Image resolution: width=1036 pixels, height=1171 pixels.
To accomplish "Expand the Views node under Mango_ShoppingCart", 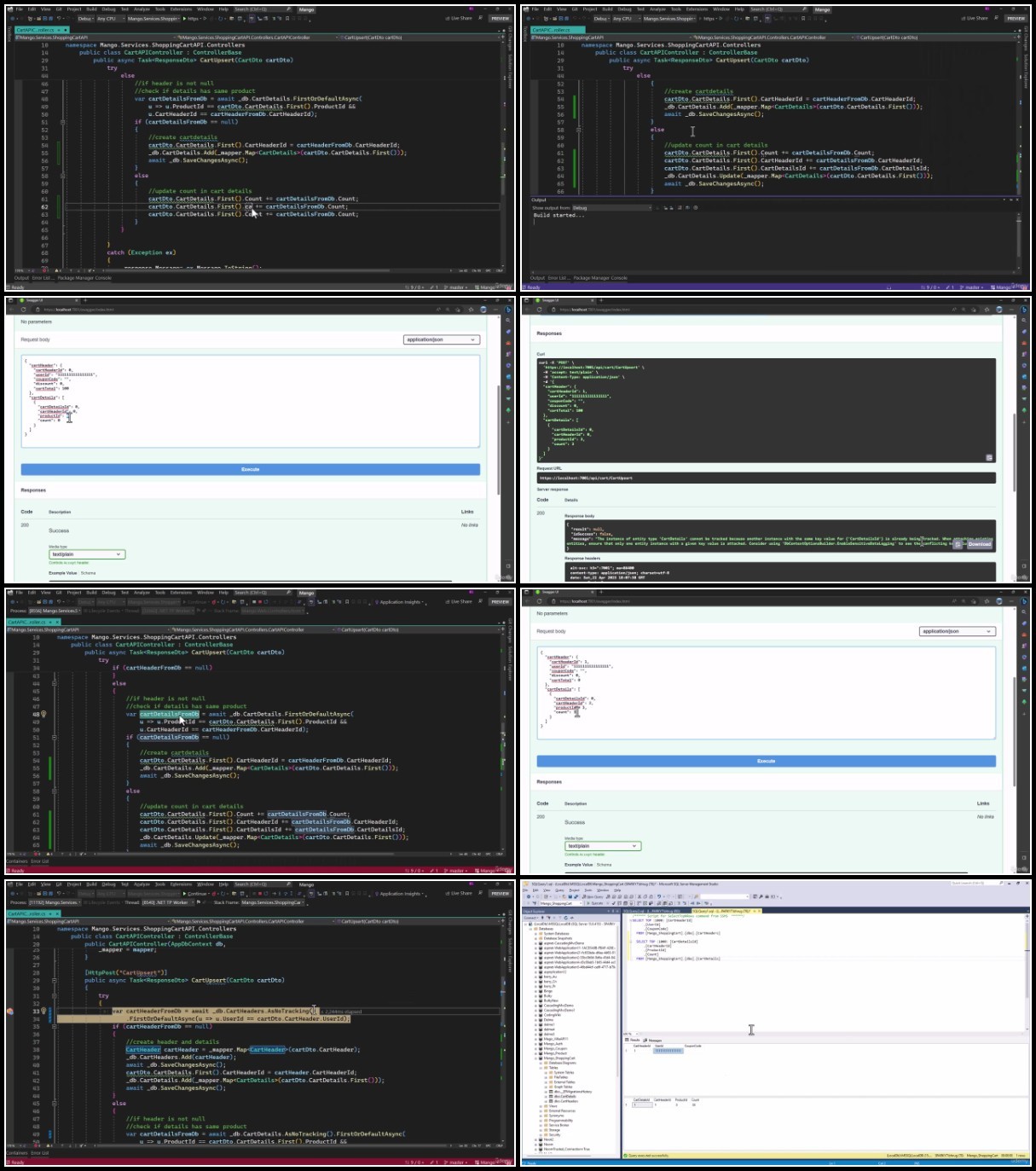I will point(541,1106).
